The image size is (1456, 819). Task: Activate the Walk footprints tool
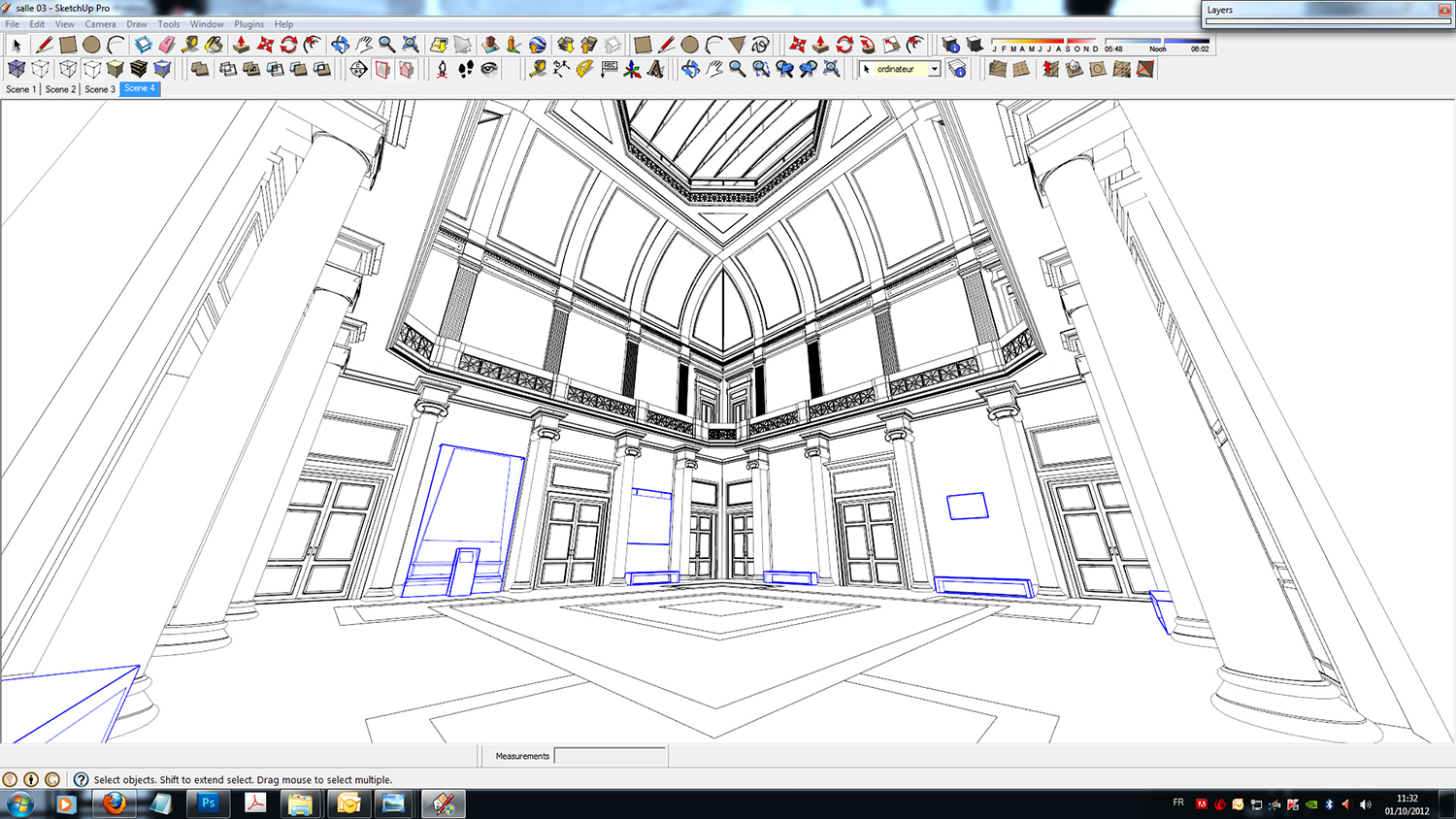(x=466, y=69)
